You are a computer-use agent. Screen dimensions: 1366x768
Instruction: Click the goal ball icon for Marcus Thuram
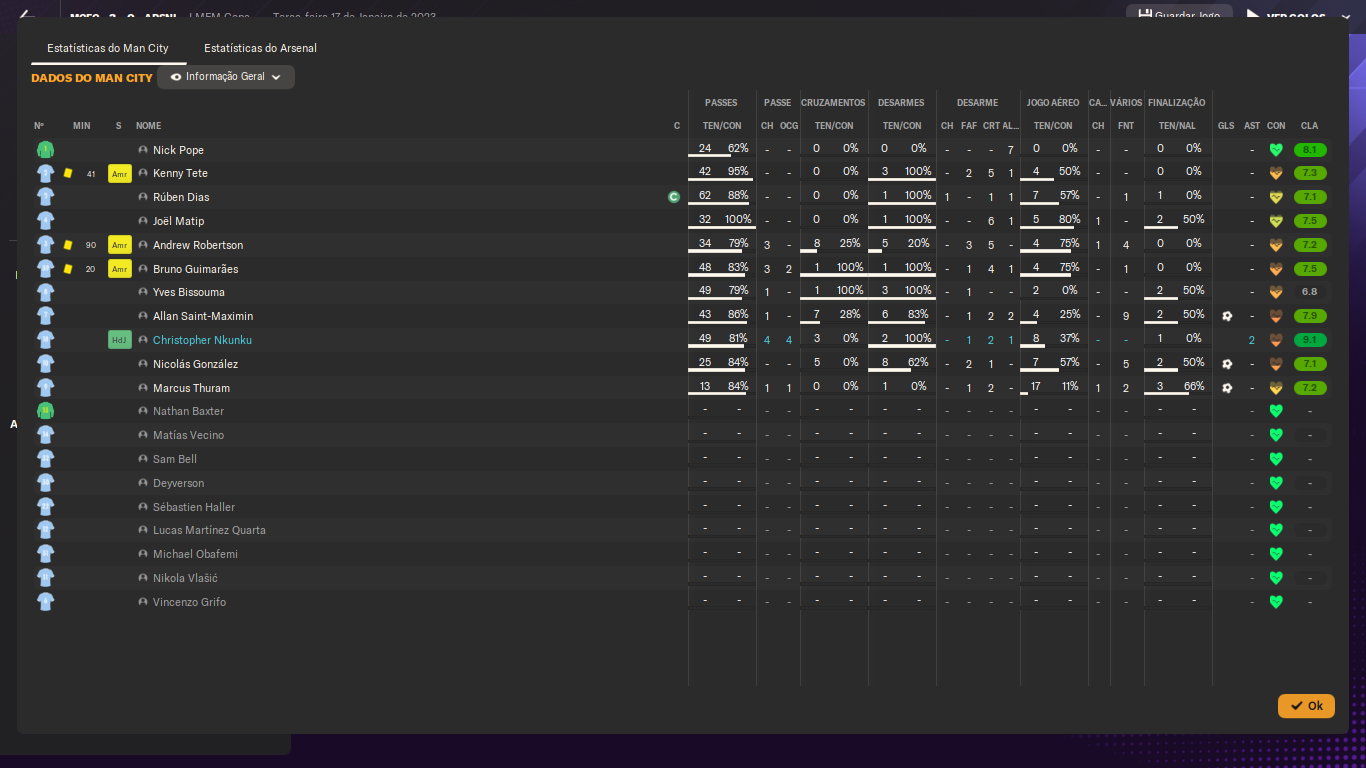[1227, 388]
